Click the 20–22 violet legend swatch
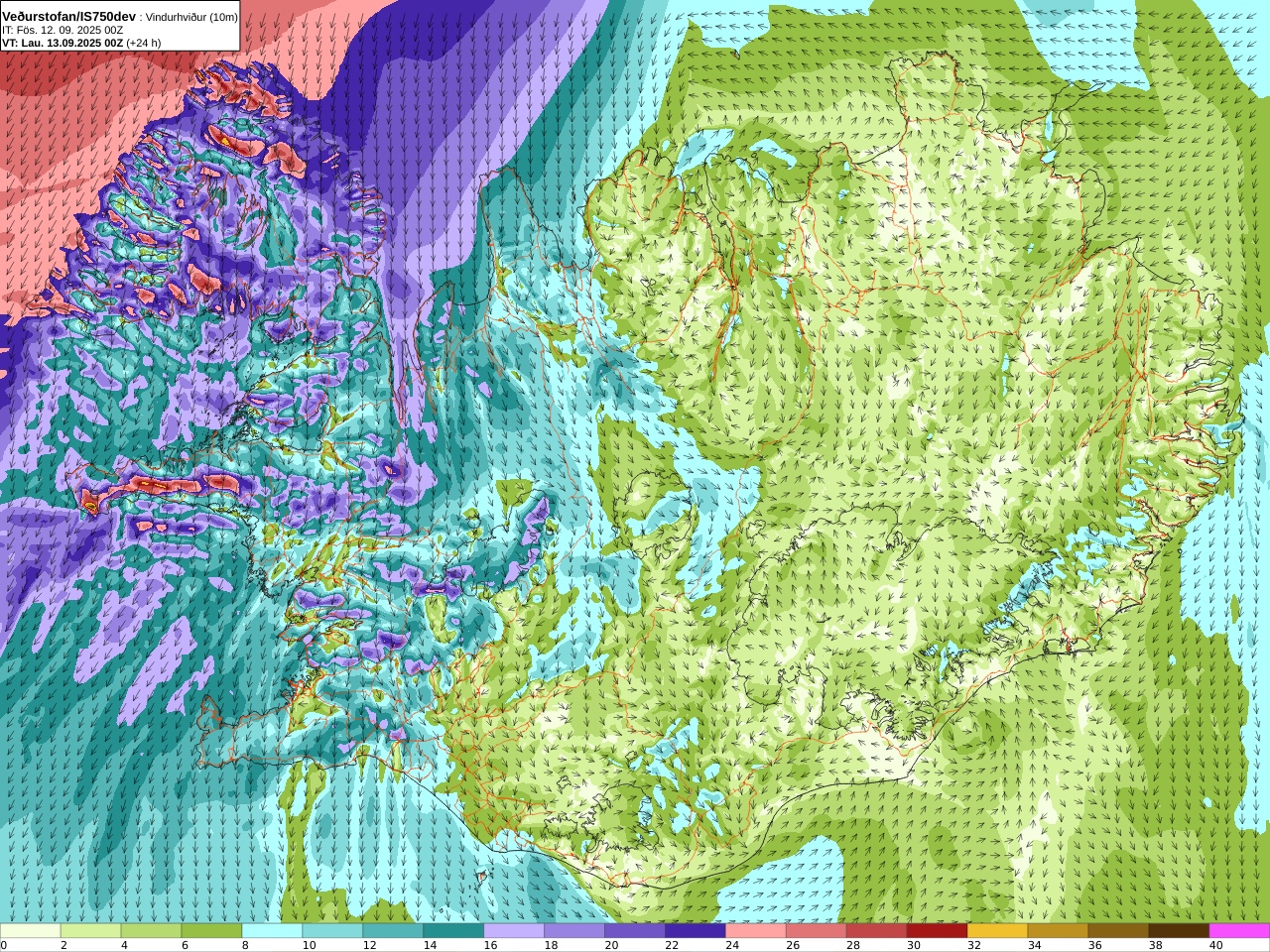1270x952 pixels. tap(635, 931)
